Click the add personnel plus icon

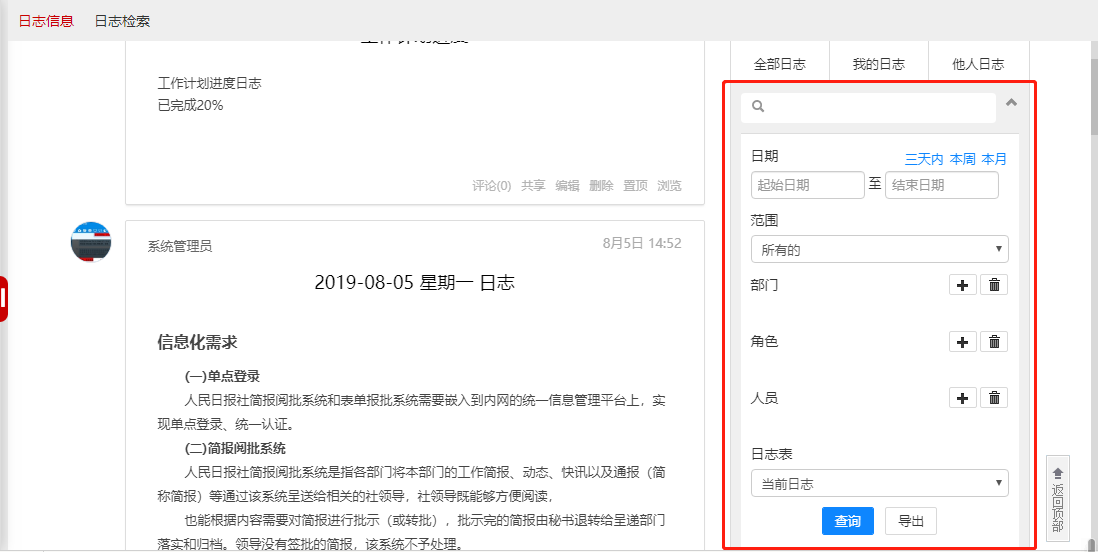[962, 398]
